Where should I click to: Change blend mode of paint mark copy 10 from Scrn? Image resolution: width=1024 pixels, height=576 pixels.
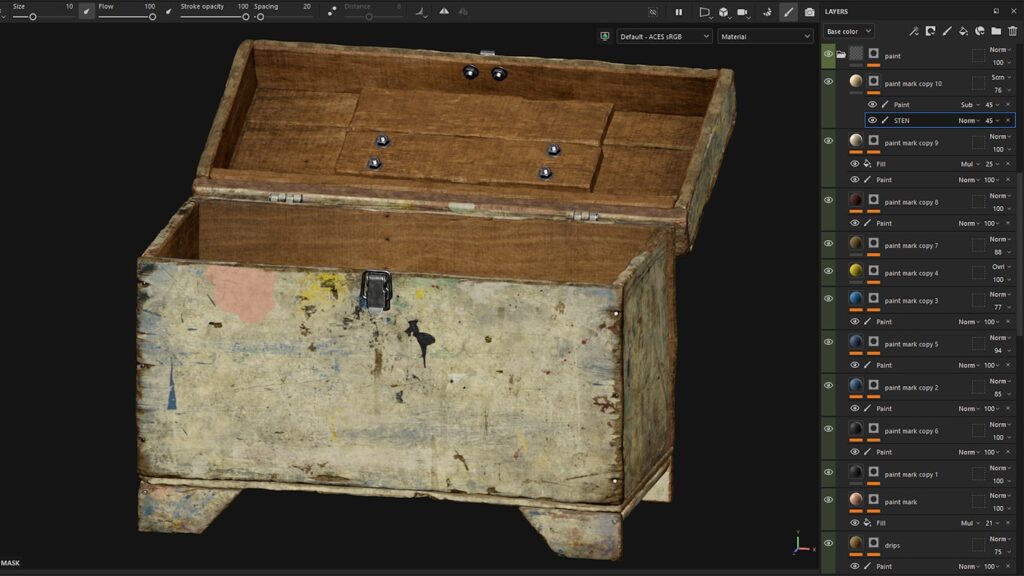coord(999,77)
